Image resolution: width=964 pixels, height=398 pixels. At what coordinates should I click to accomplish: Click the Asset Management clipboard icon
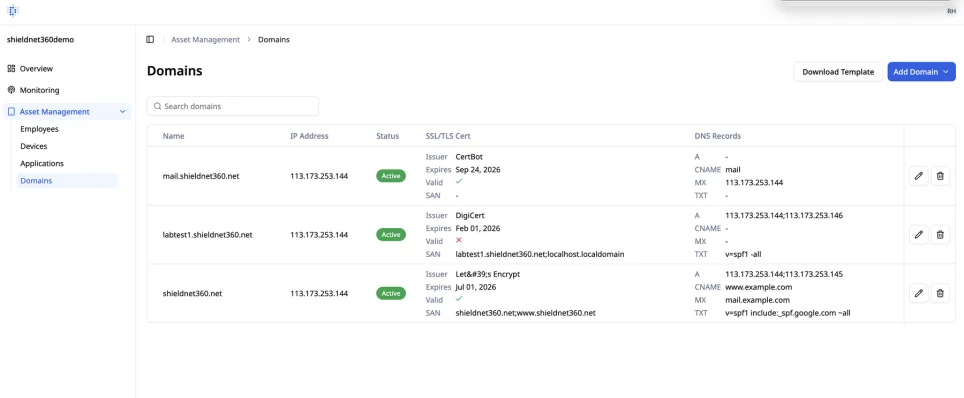11,111
